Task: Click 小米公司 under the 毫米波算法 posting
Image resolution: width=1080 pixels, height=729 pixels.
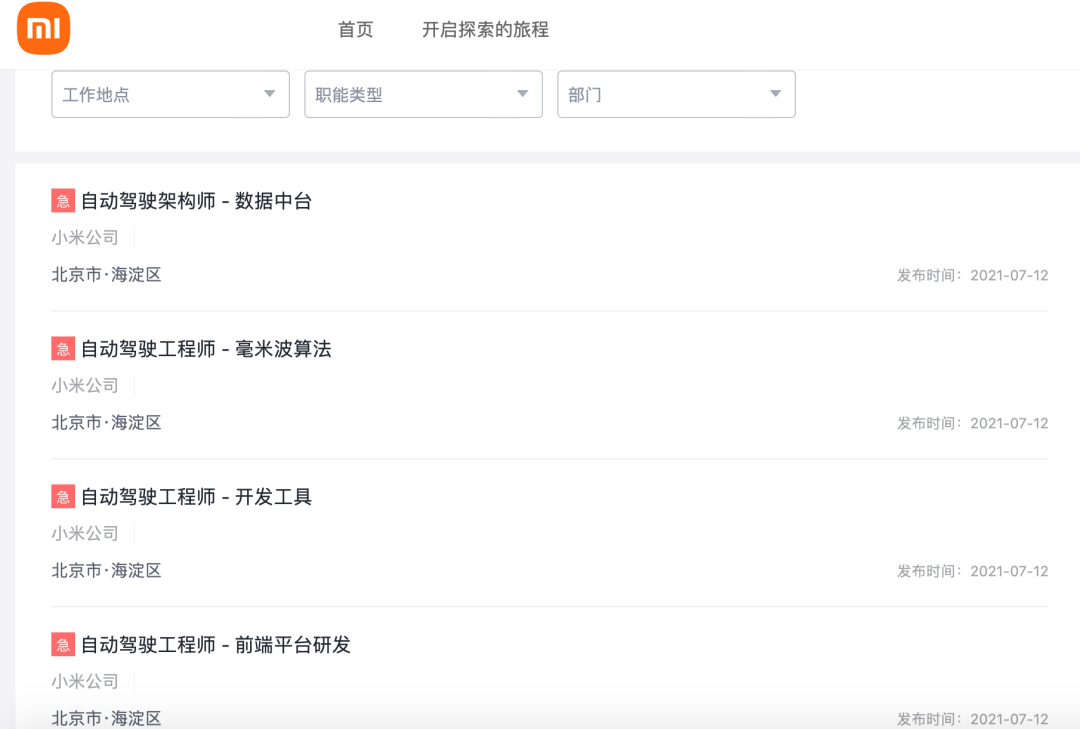Action: (84, 385)
